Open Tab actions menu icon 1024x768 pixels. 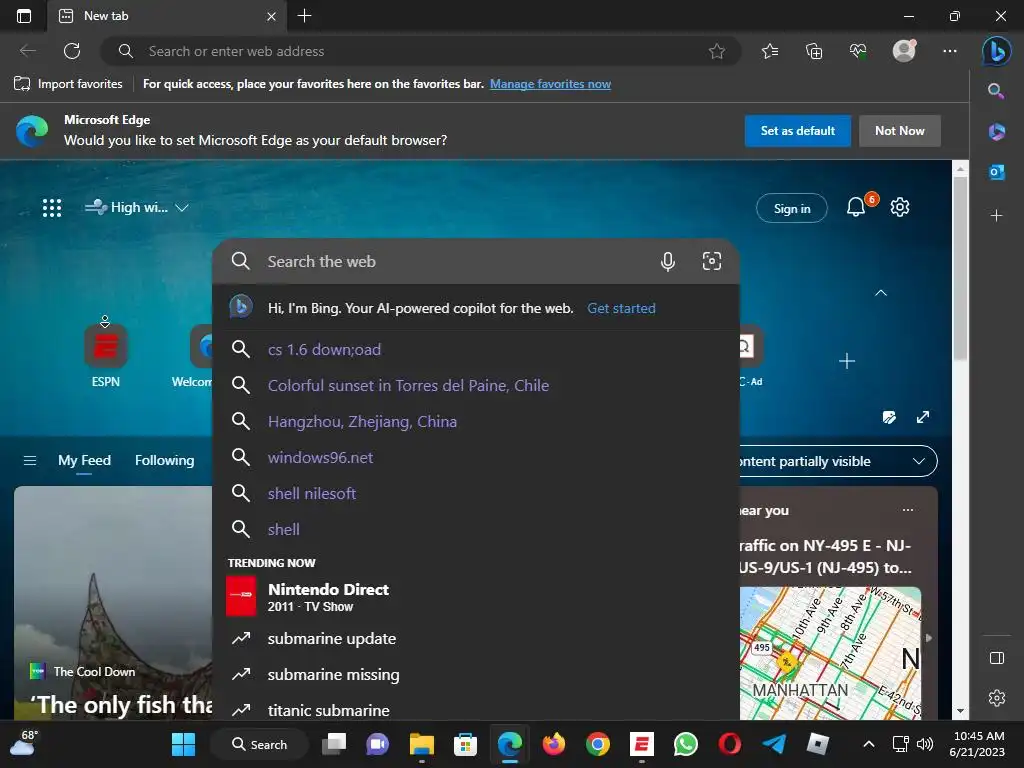[24, 16]
